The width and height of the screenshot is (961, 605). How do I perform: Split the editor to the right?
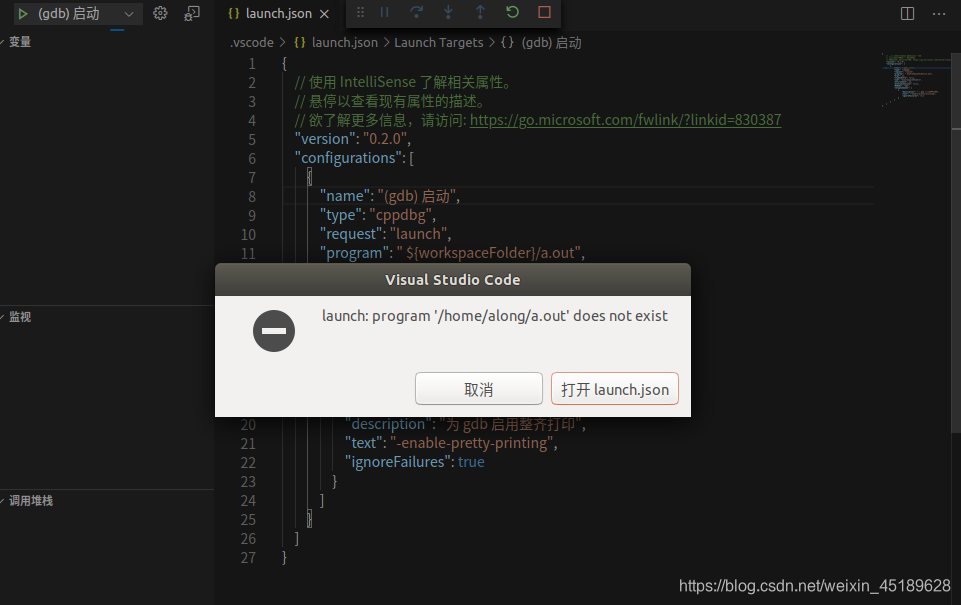point(907,13)
